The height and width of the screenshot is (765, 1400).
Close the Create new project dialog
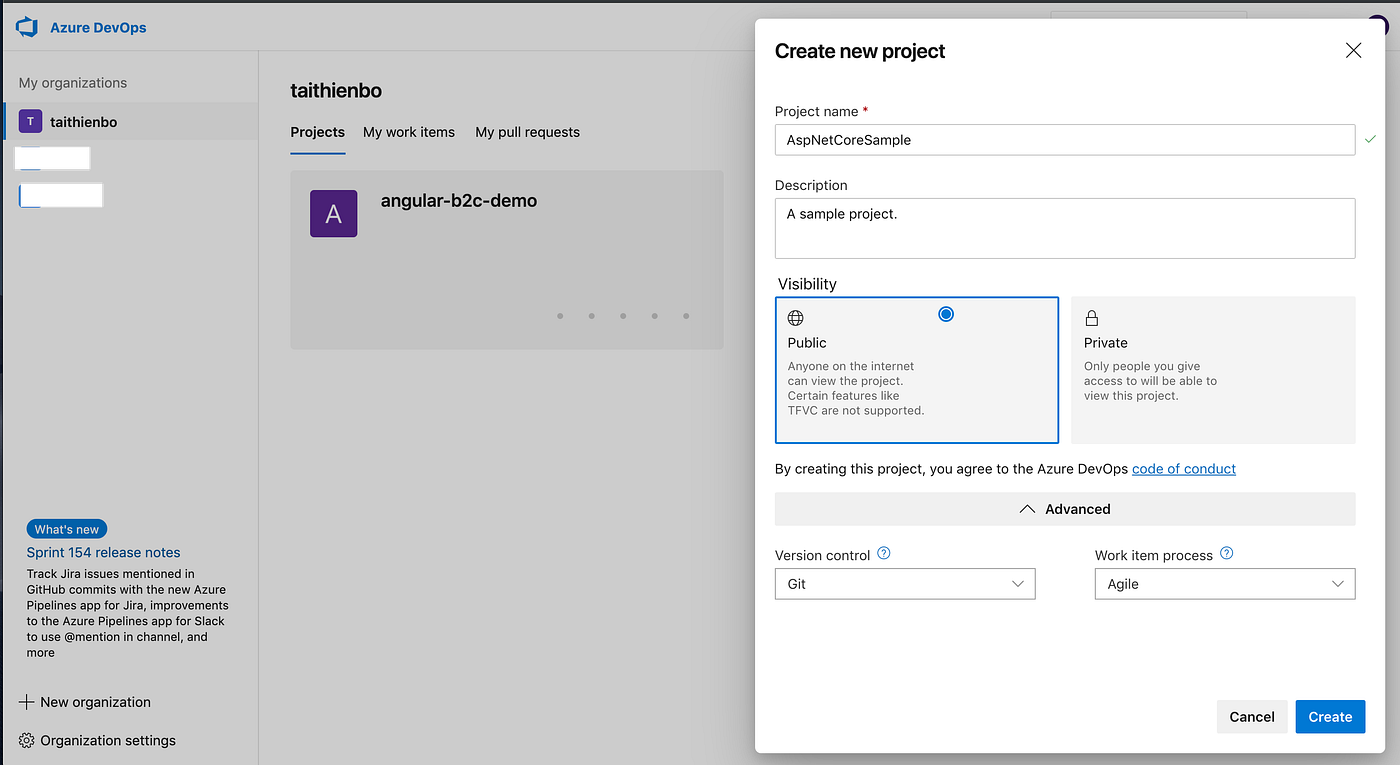1353,51
